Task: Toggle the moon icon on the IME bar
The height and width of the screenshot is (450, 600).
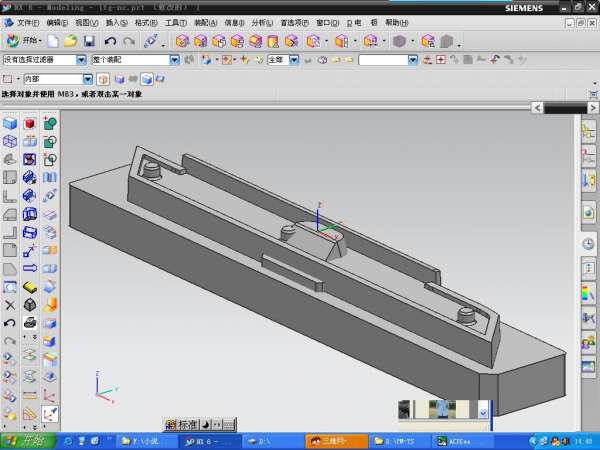Action: click(205, 424)
